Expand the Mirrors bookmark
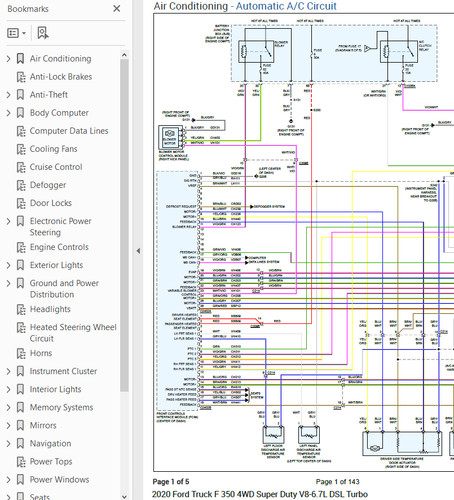This screenshot has height=500, width=454. coord(9,425)
